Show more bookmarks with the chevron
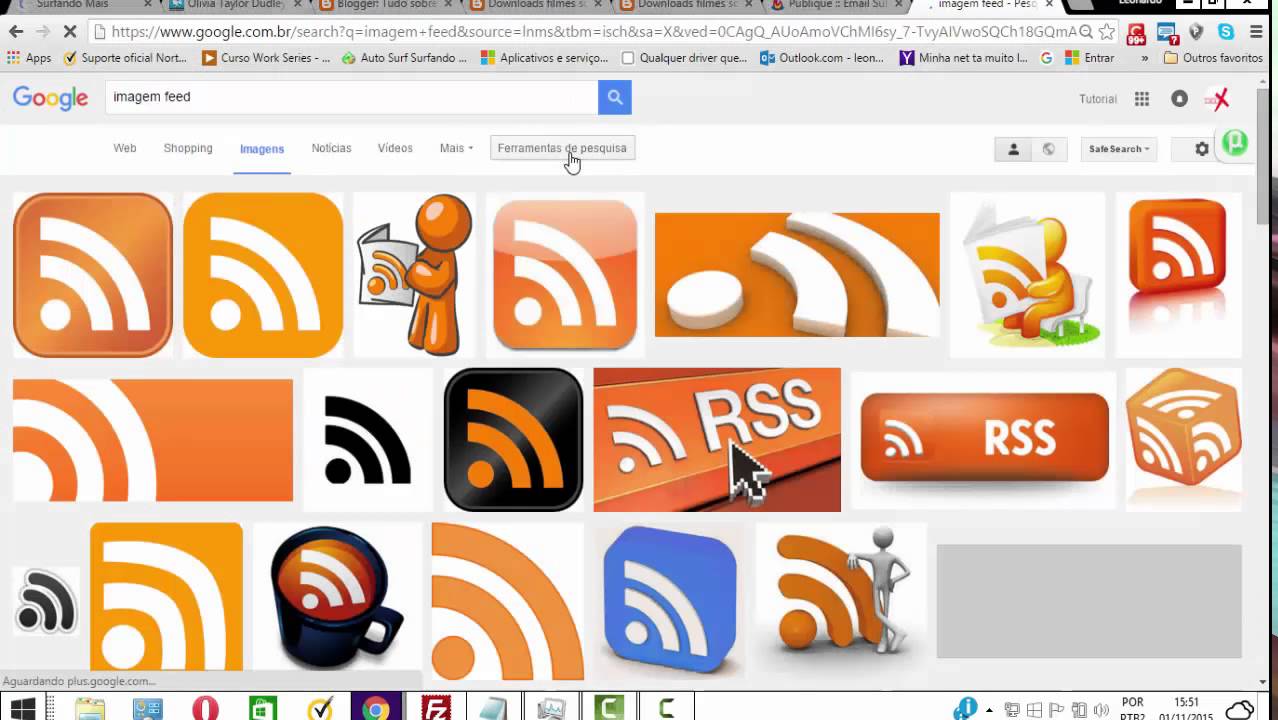 pyautogui.click(x=1144, y=58)
